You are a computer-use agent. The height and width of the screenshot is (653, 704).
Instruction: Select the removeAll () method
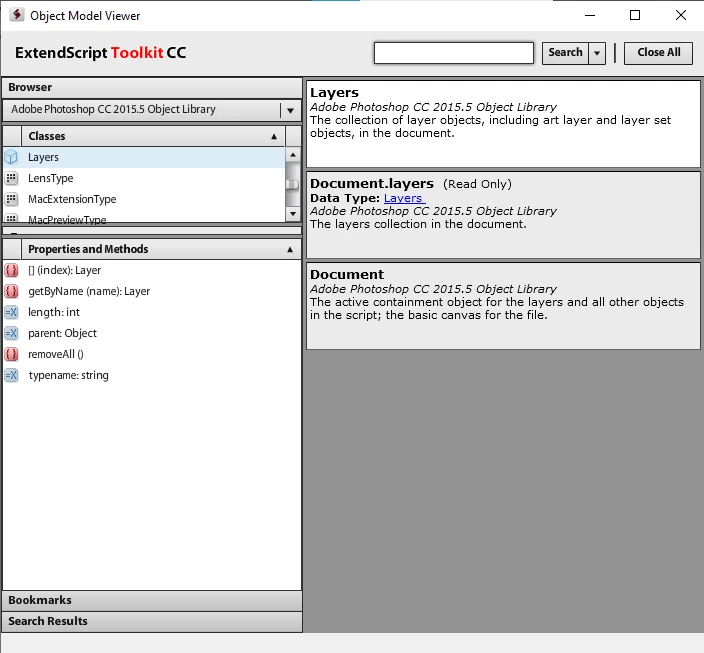[x=152, y=354]
